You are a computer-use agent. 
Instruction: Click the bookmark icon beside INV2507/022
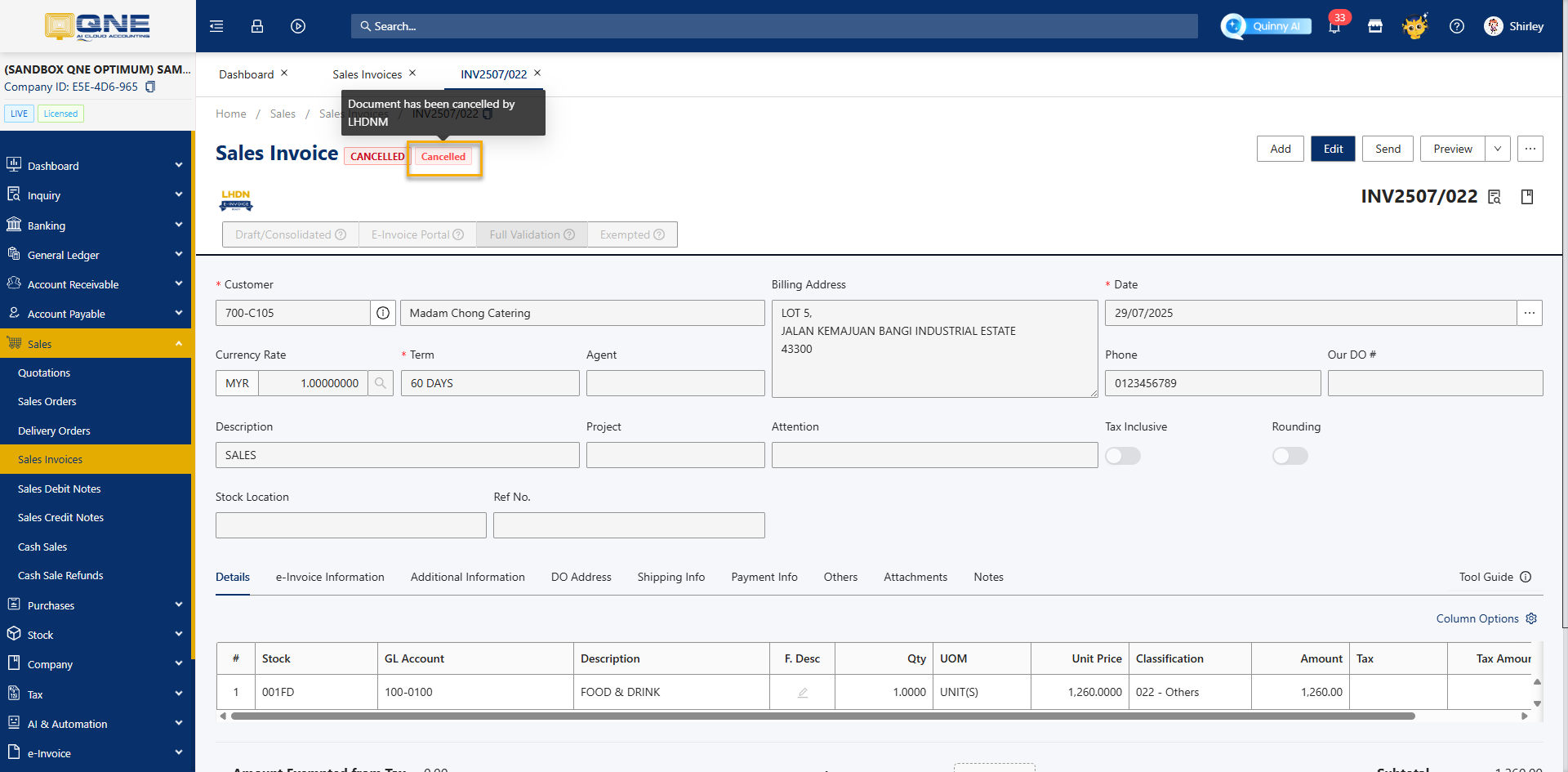pos(1527,197)
